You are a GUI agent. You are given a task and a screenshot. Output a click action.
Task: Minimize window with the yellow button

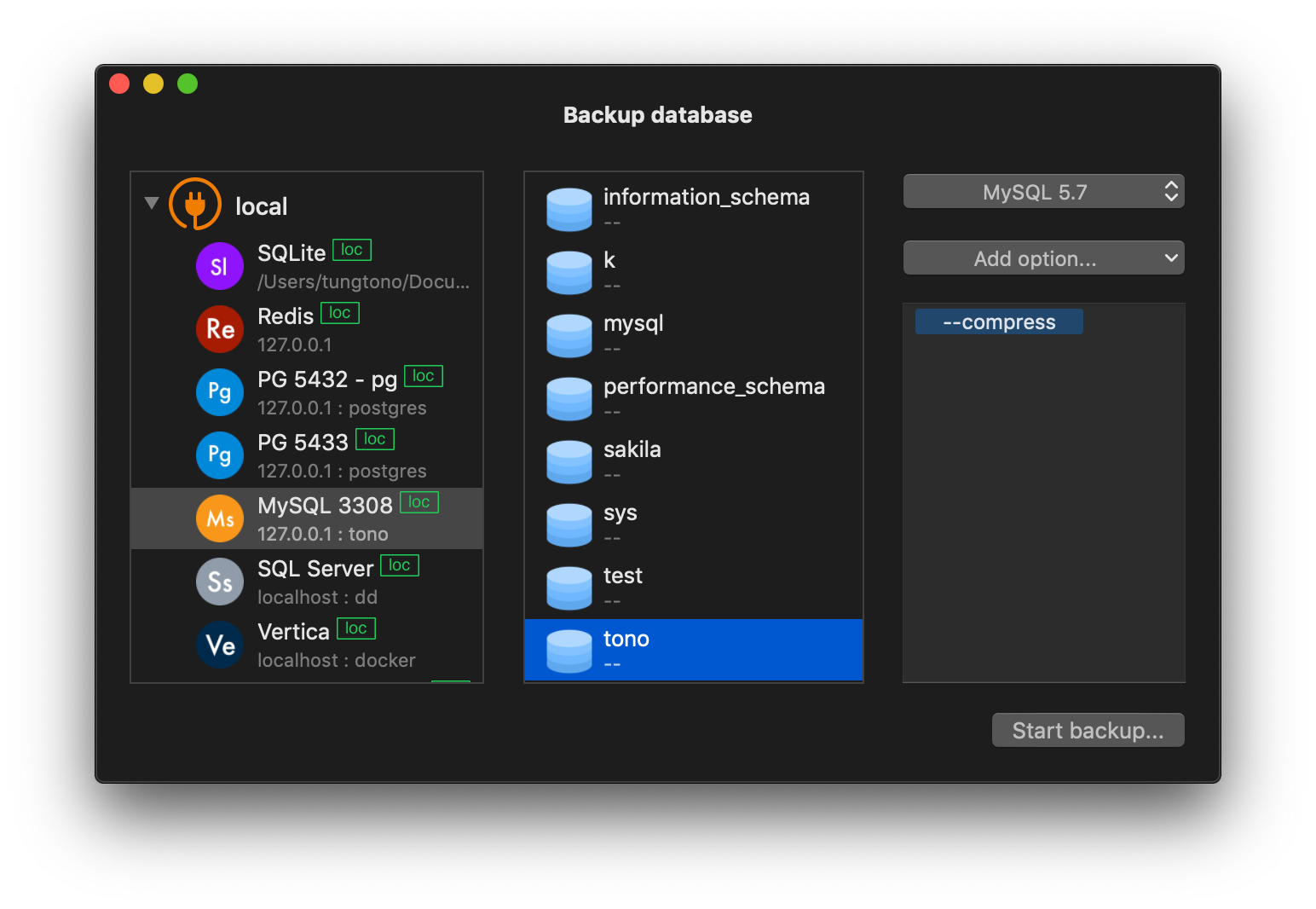(x=153, y=84)
